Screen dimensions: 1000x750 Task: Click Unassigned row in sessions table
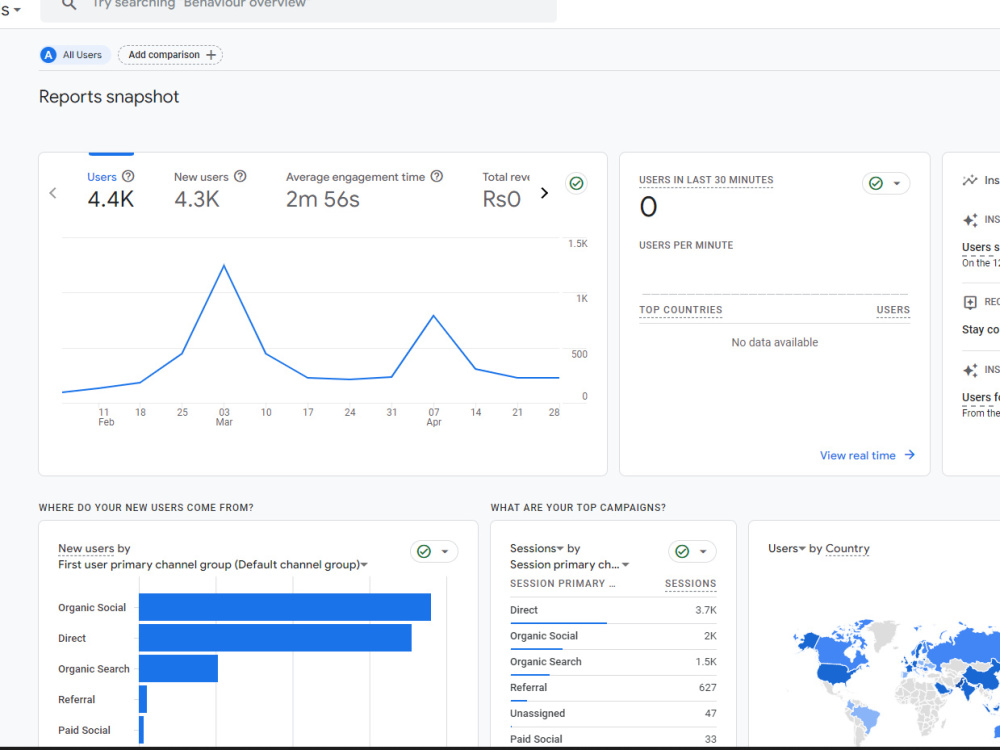(x=613, y=714)
